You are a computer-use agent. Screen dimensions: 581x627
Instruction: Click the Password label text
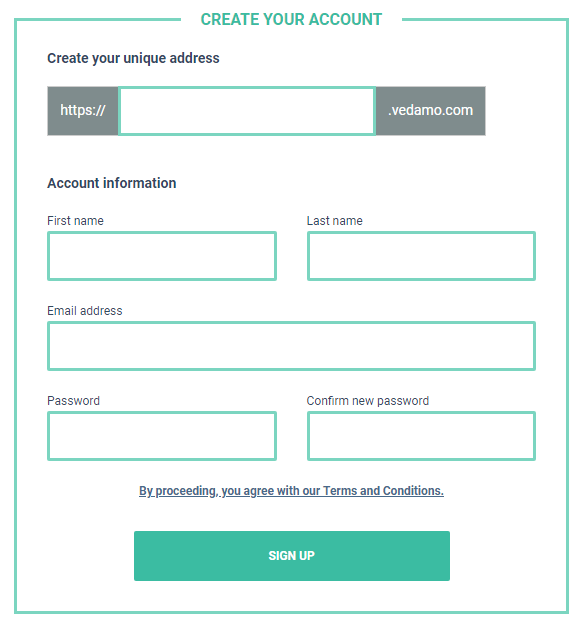pos(74,400)
